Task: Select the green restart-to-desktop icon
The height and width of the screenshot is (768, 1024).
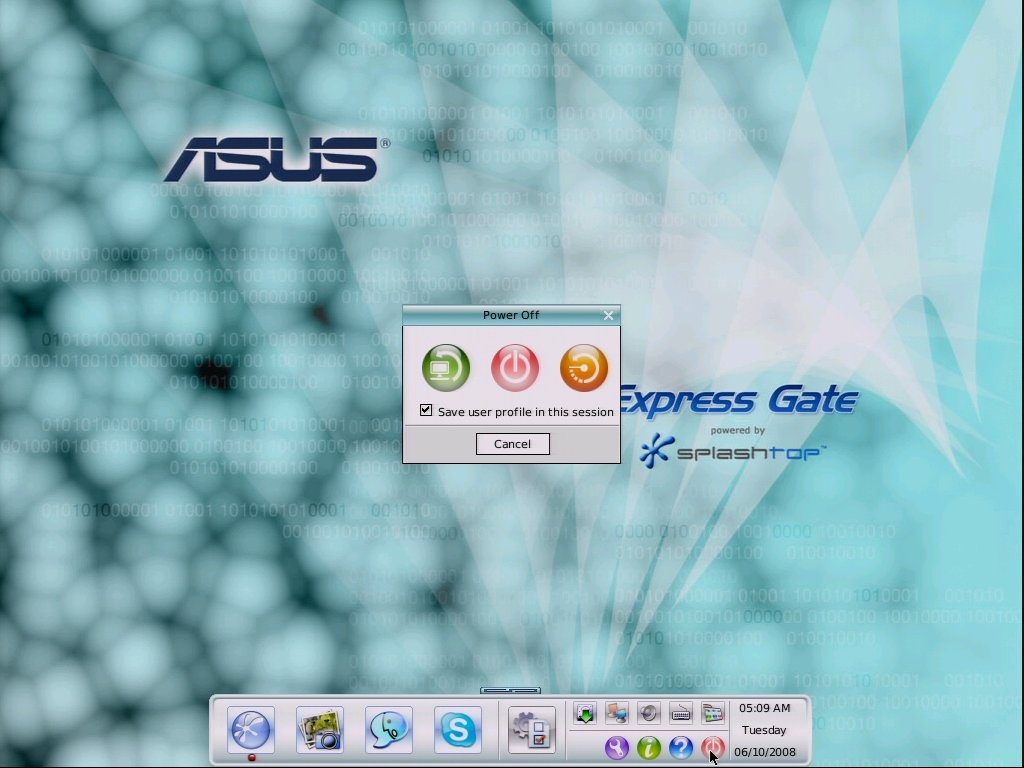Action: tap(445, 367)
